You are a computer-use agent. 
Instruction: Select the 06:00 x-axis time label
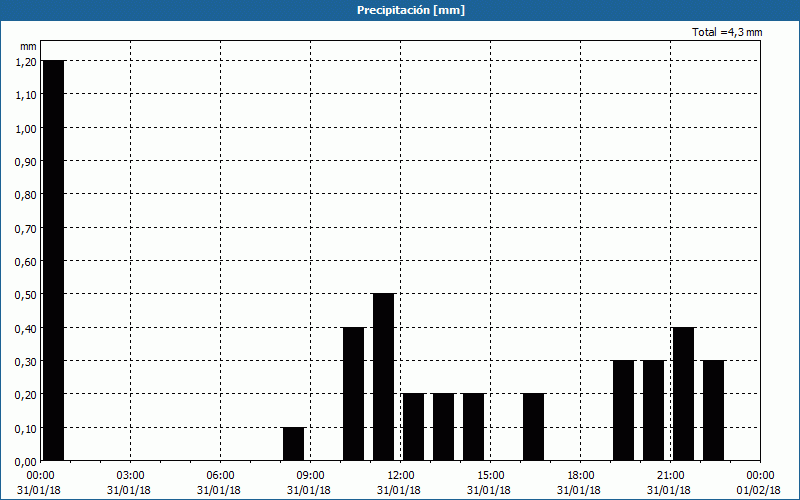click(x=220, y=476)
